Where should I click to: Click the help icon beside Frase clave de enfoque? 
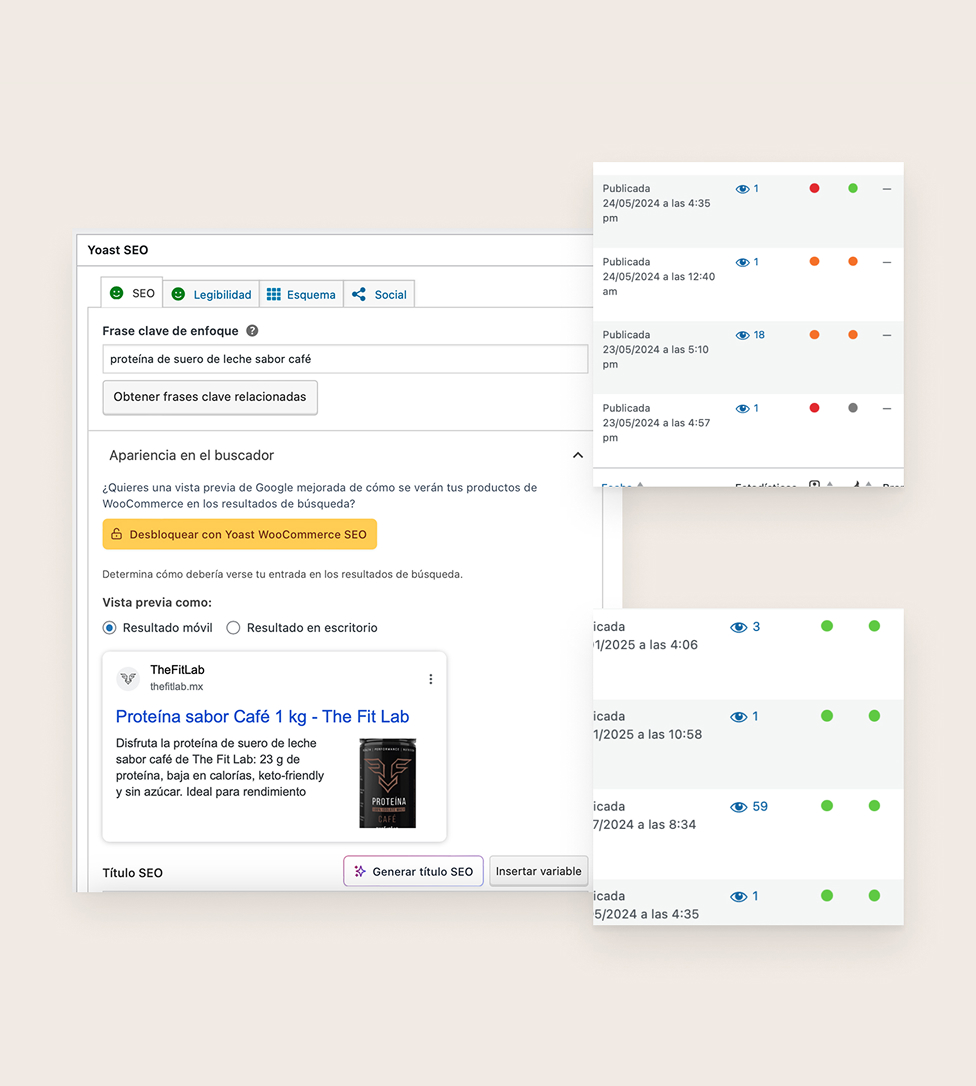tap(252, 331)
